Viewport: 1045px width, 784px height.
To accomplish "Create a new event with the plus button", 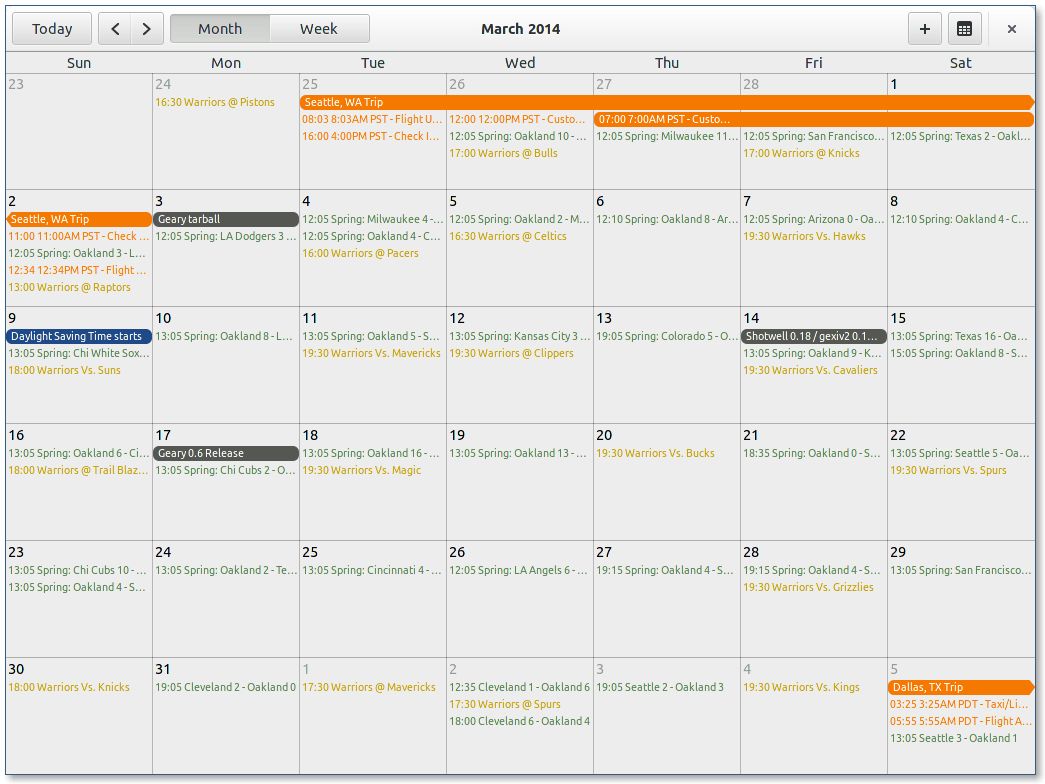I will (x=923, y=28).
